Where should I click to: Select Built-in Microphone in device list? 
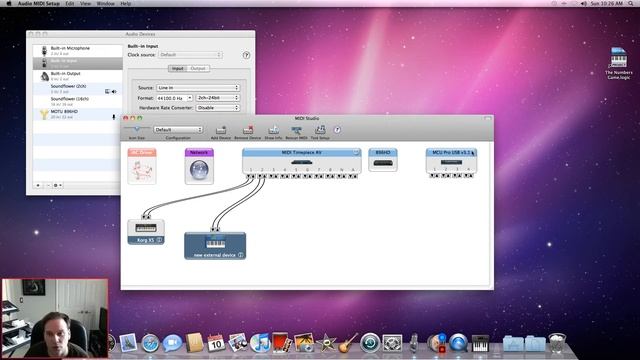pyautogui.click(x=78, y=51)
